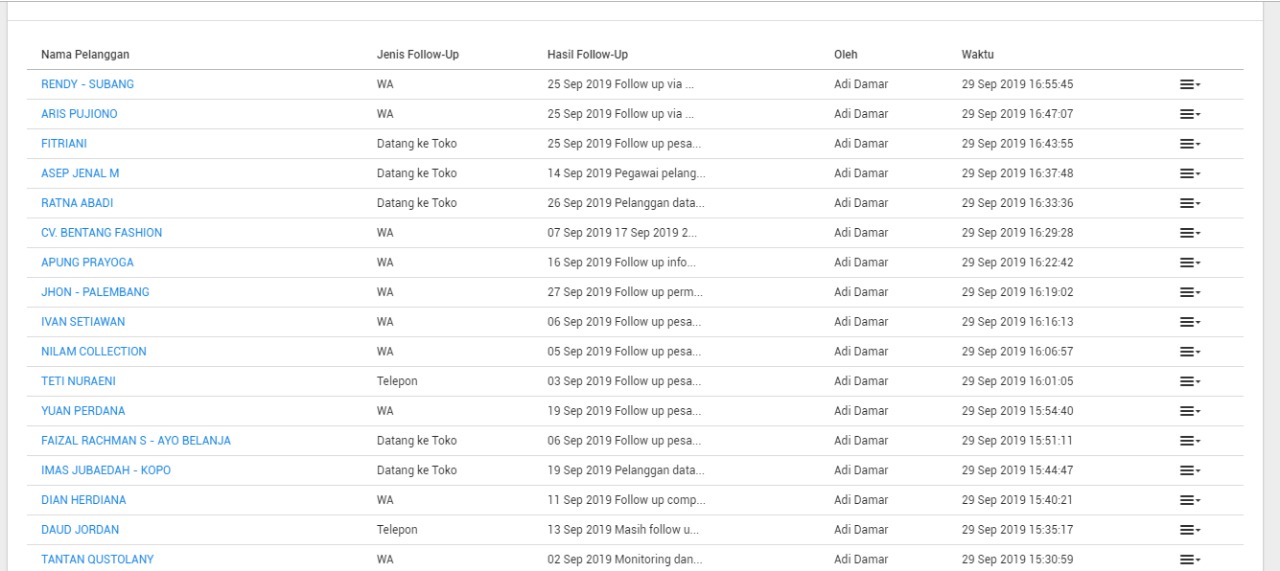Open customer link DAUD JORDAN
The height and width of the screenshot is (571, 1280).
(x=80, y=529)
